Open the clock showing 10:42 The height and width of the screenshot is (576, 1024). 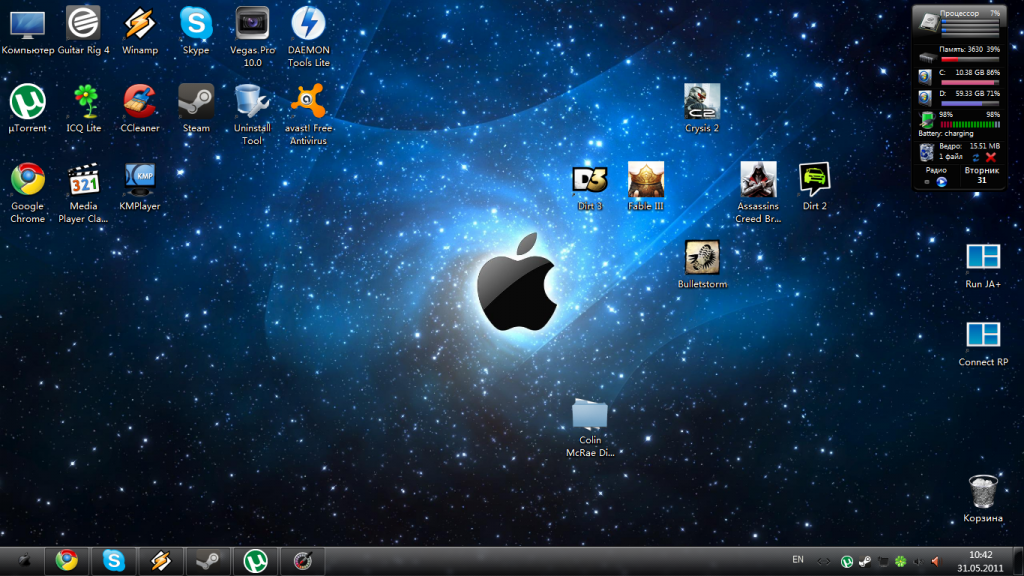click(980, 561)
